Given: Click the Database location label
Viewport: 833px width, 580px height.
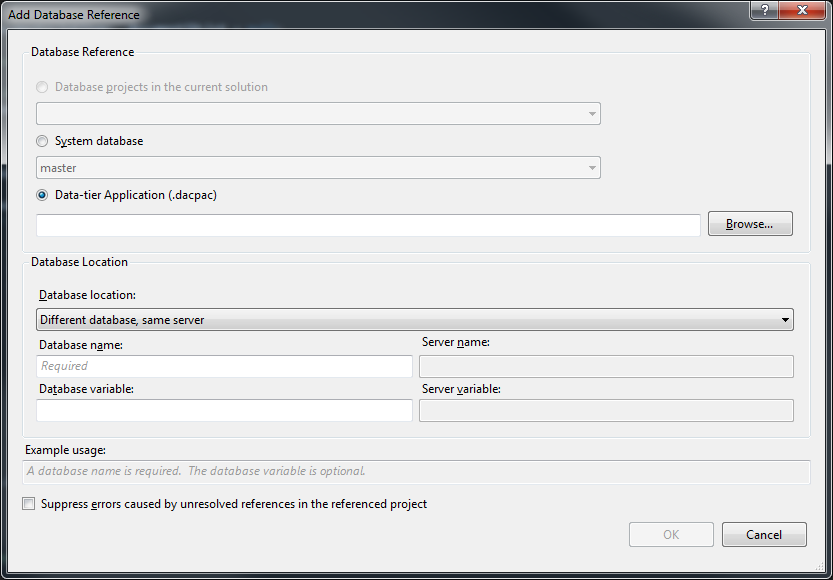Looking at the screenshot, I should (x=87, y=296).
